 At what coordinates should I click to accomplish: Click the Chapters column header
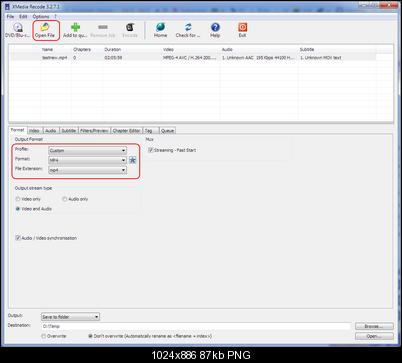coord(87,49)
